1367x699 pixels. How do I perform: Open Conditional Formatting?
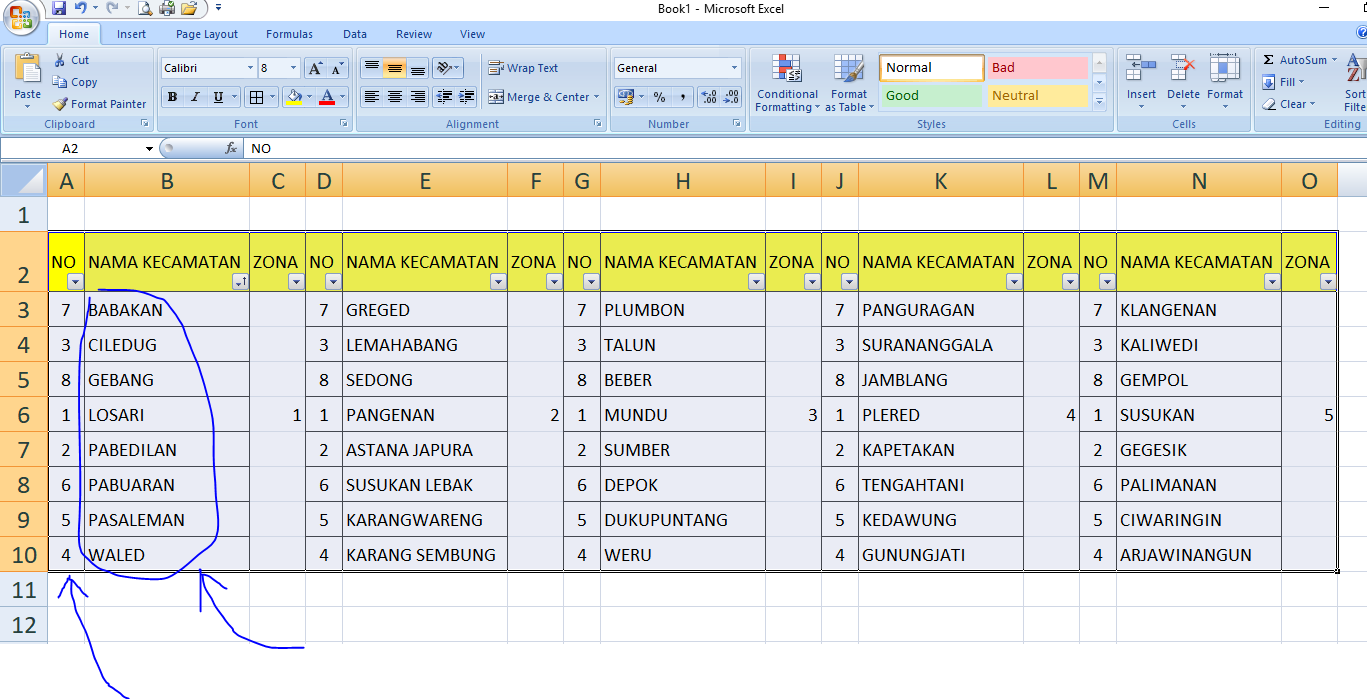[x=787, y=83]
